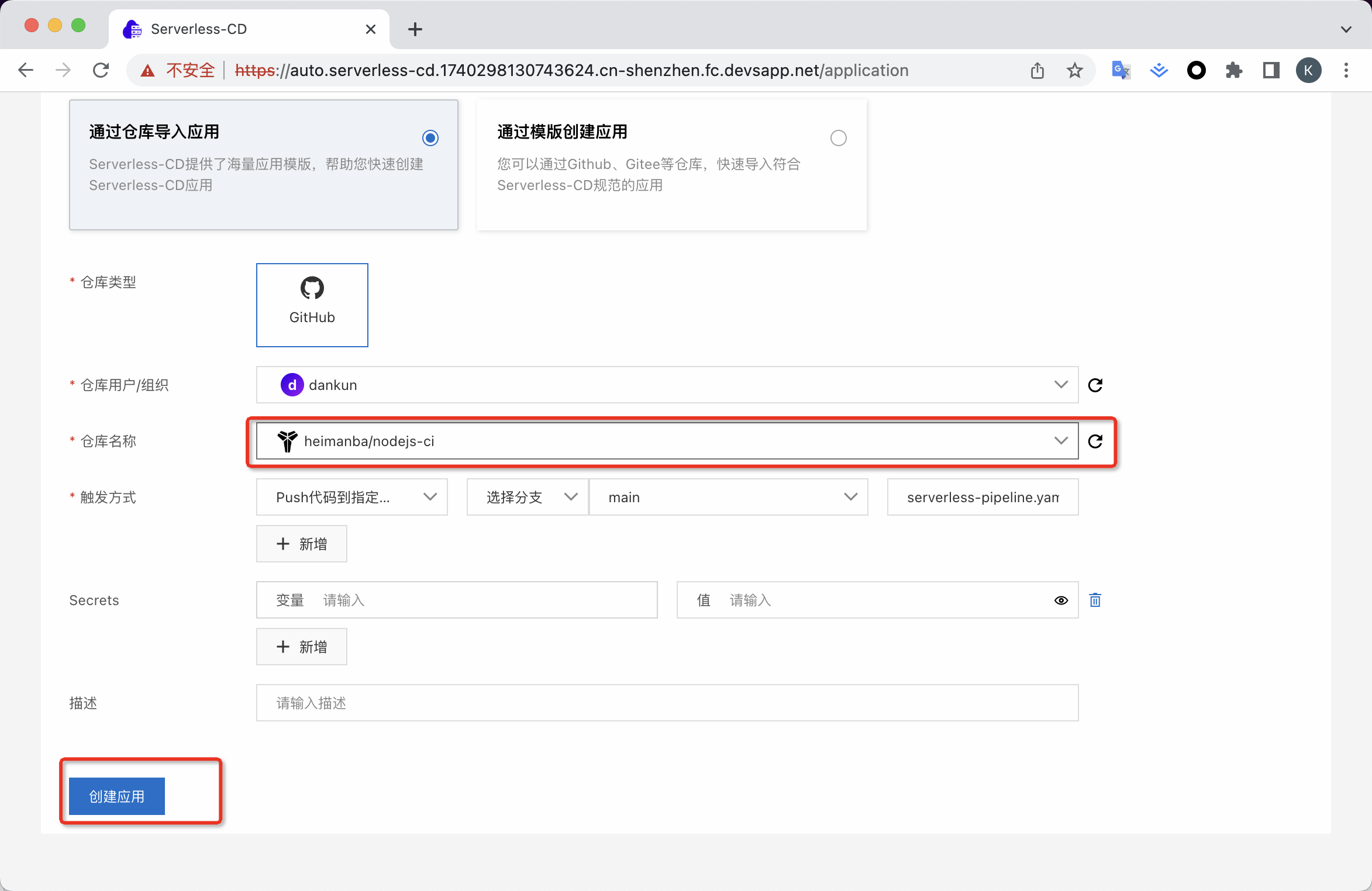Bookmark this page with the star
The width and height of the screenshot is (1372, 891).
(1074, 71)
